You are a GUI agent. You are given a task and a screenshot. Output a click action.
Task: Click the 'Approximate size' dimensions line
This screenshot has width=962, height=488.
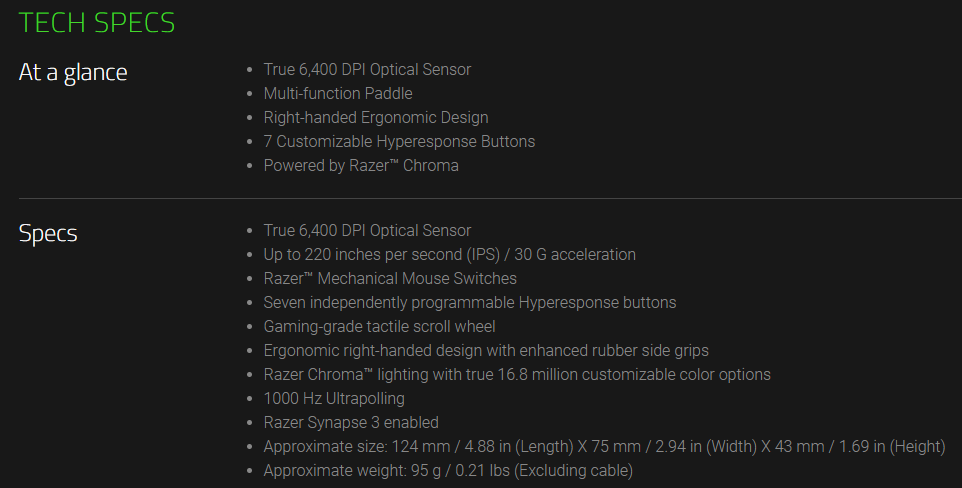[x=604, y=446]
